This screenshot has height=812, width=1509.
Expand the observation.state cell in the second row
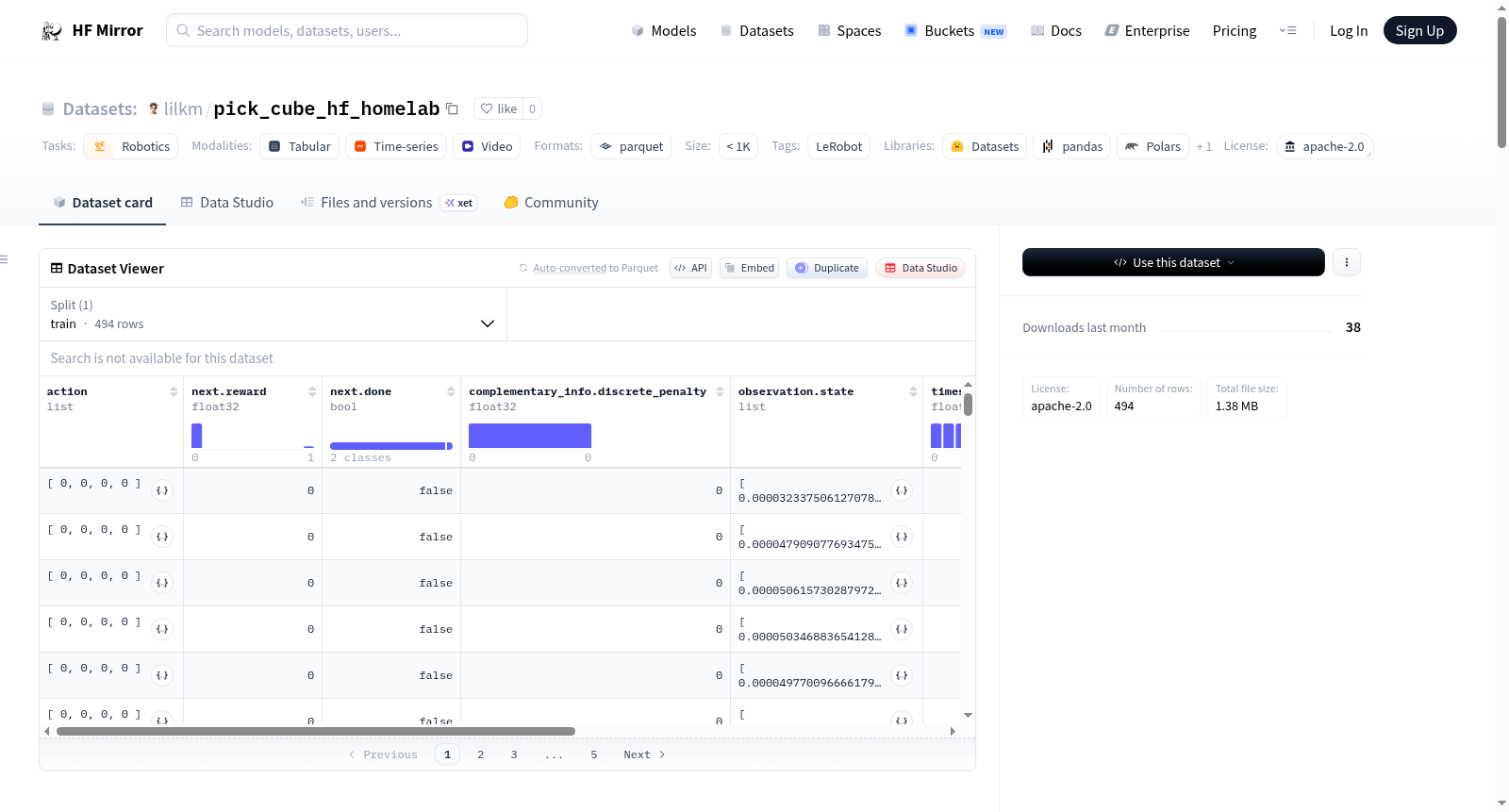coord(902,537)
